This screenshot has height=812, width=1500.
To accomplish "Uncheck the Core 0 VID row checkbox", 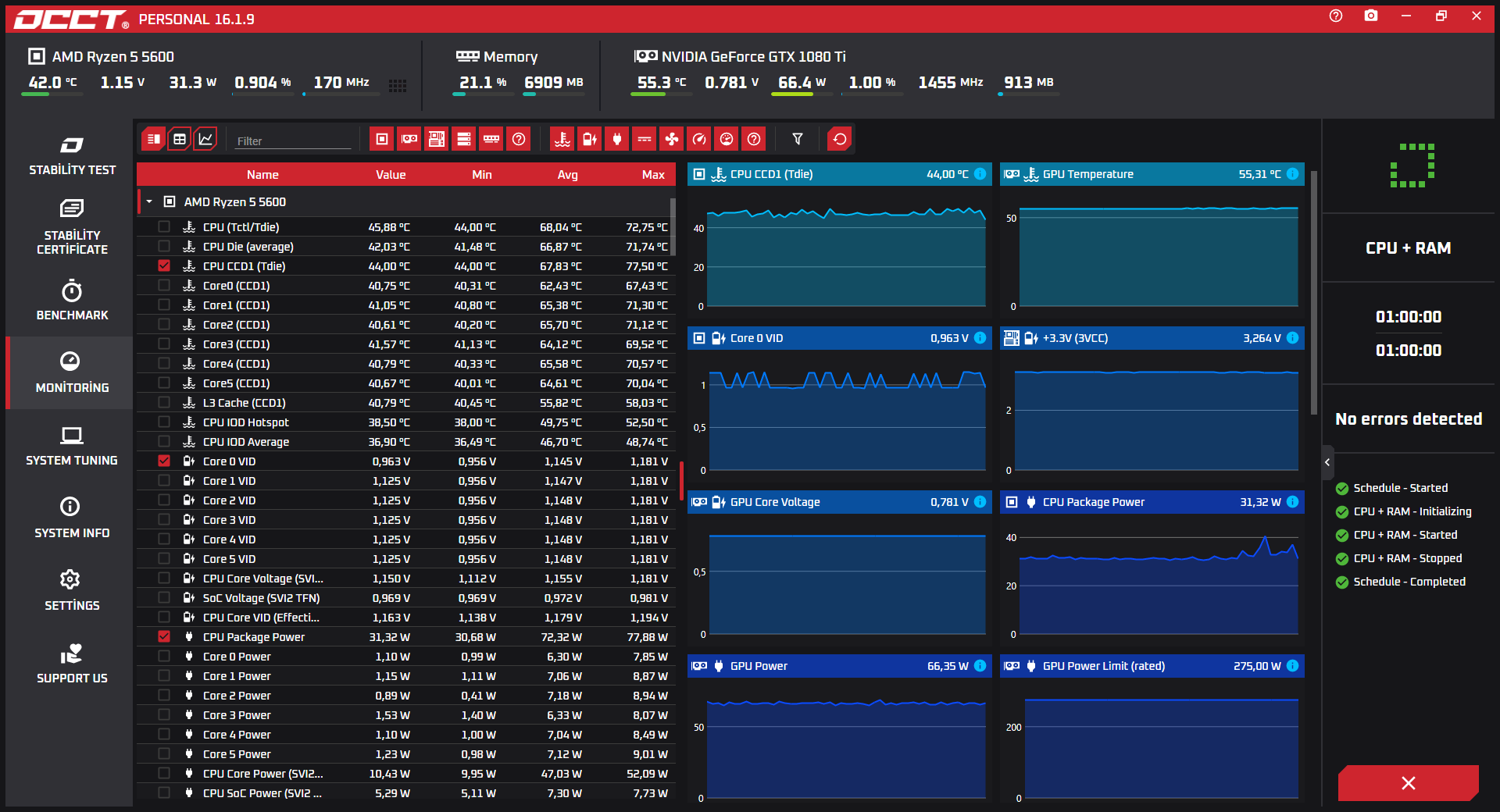I will point(164,461).
